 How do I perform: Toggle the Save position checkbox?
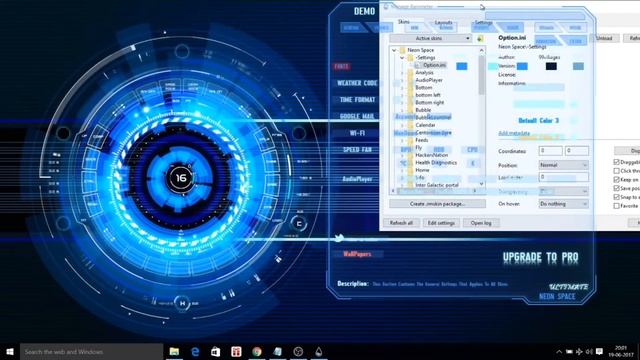(x=616, y=188)
